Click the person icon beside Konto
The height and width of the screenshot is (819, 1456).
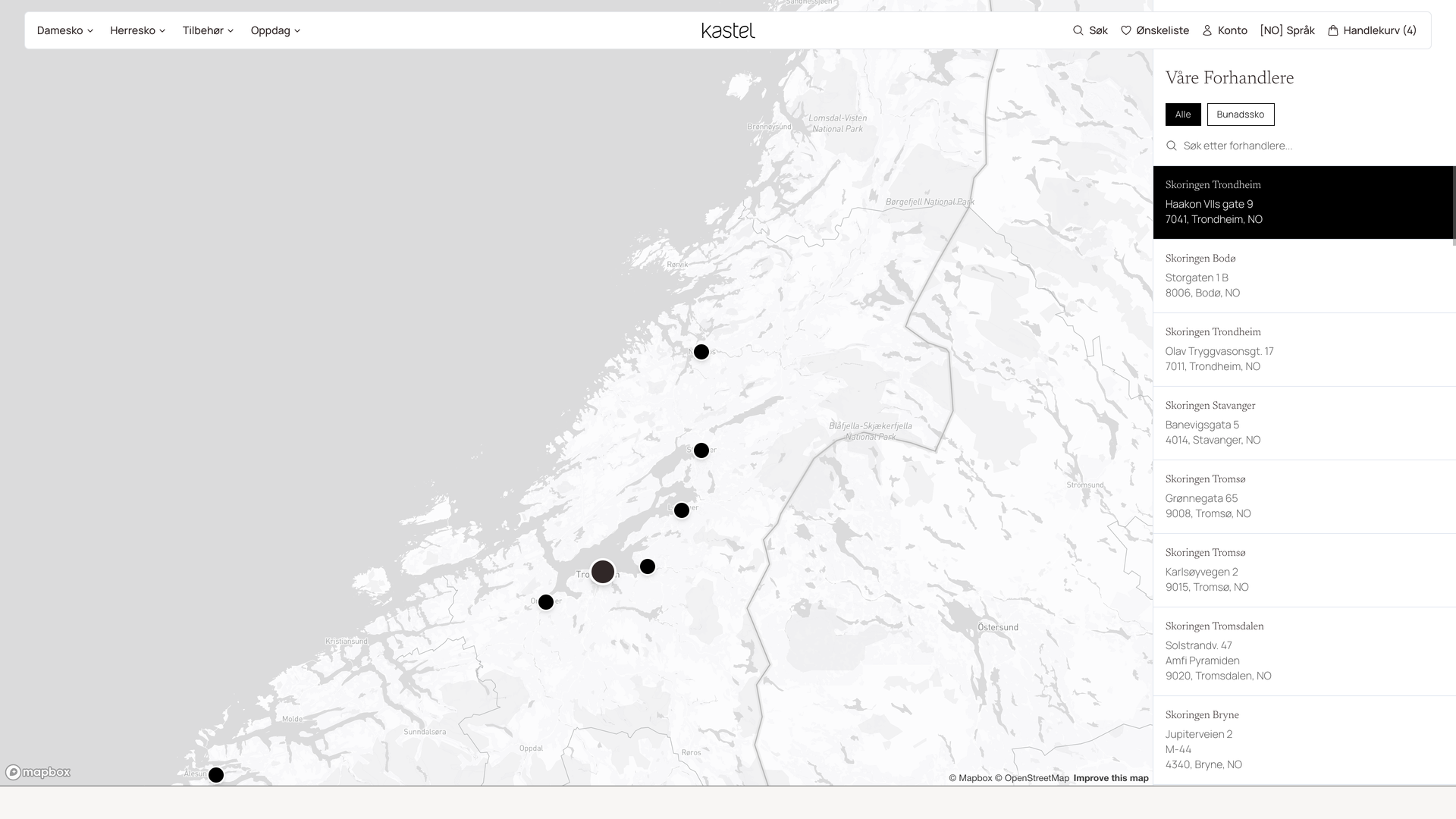1207,30
